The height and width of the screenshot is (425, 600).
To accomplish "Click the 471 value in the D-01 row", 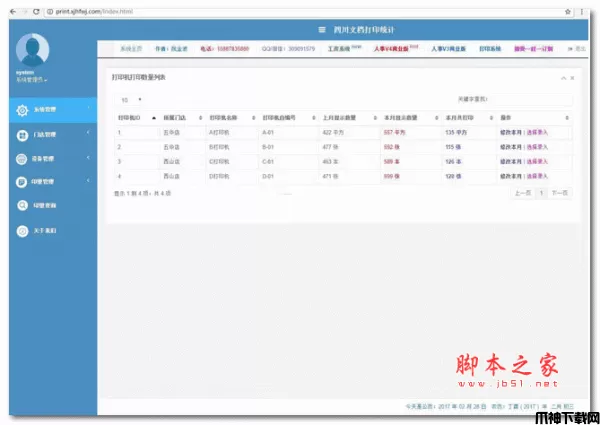I will tap(330, 176).
